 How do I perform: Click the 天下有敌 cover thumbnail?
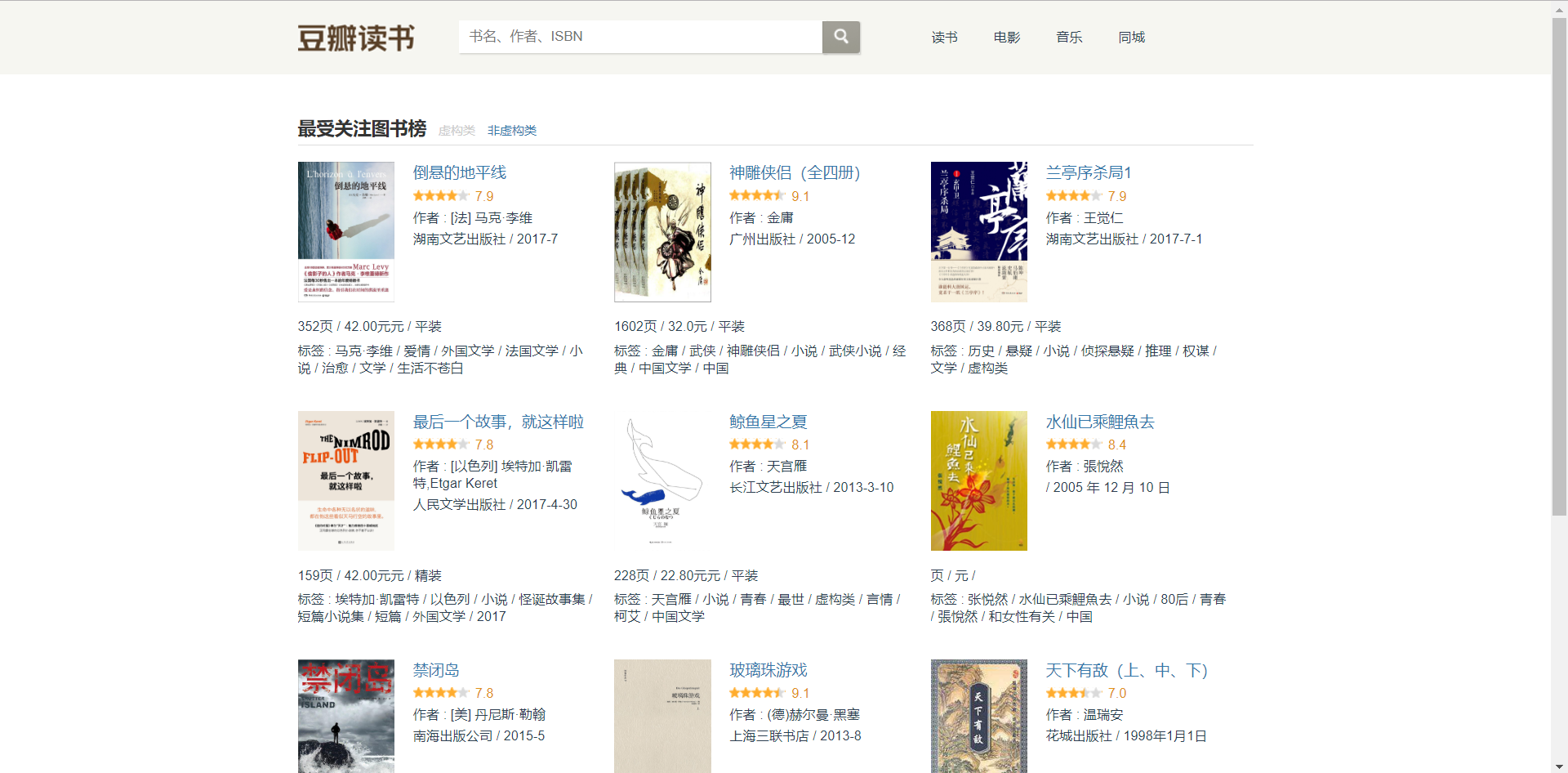tap(979, 717)
